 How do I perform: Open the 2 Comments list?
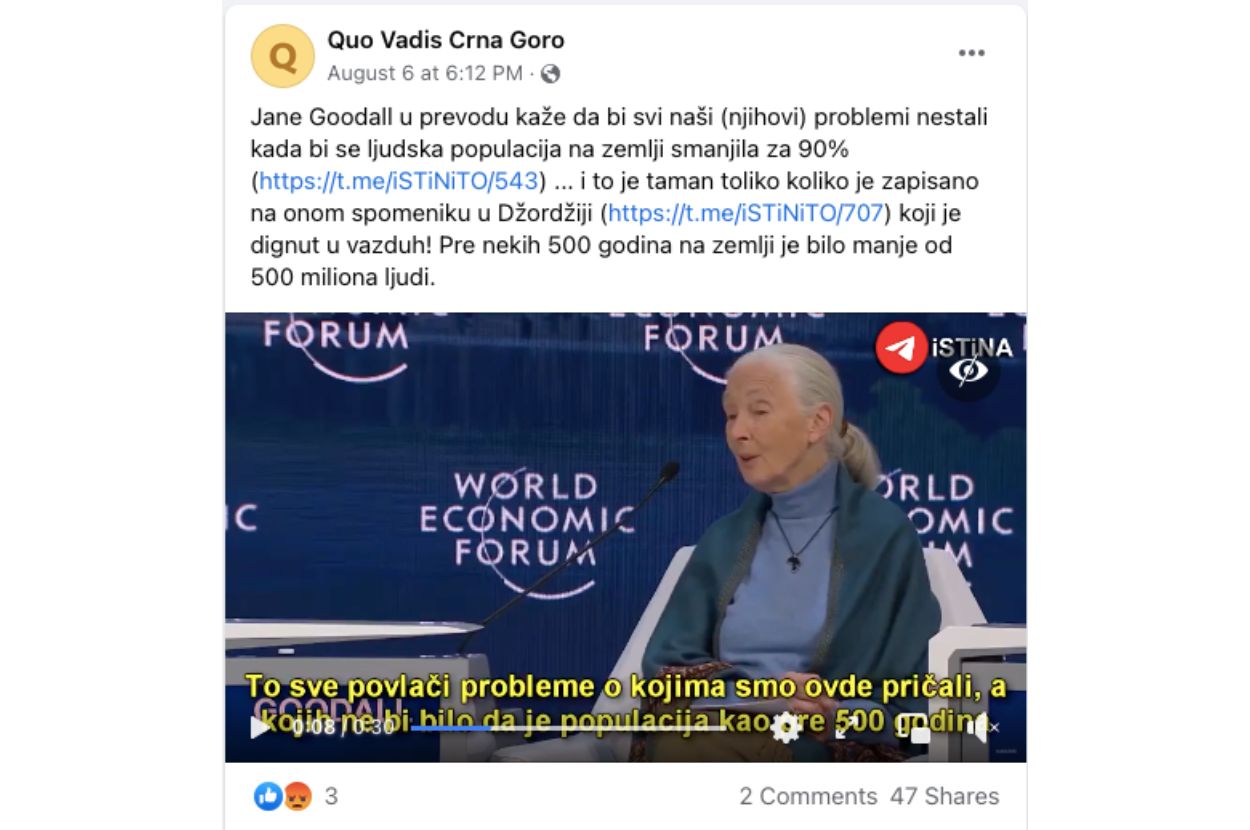tap(808, 796)
